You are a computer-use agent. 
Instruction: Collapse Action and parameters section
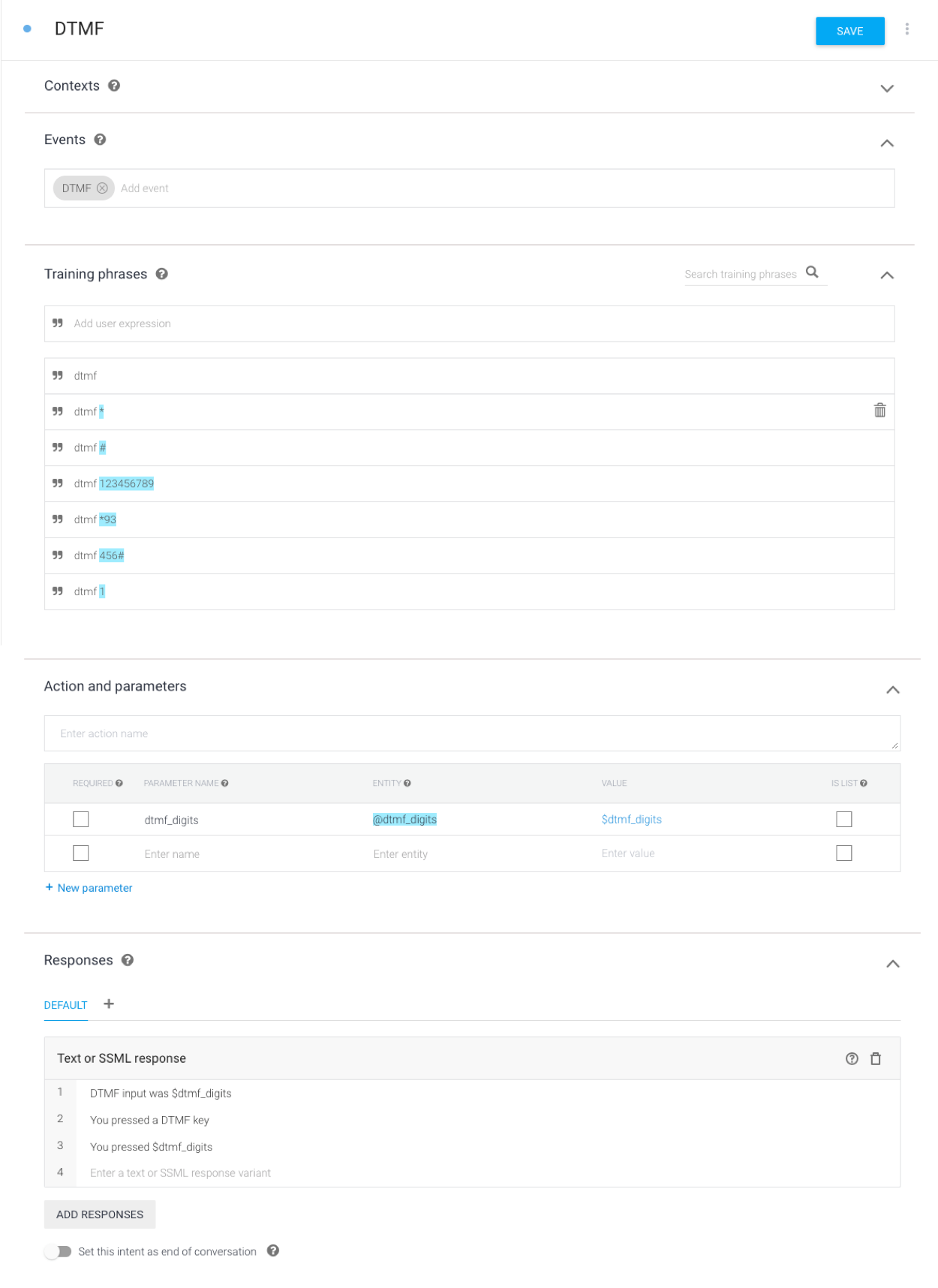[x=893, y=690]
